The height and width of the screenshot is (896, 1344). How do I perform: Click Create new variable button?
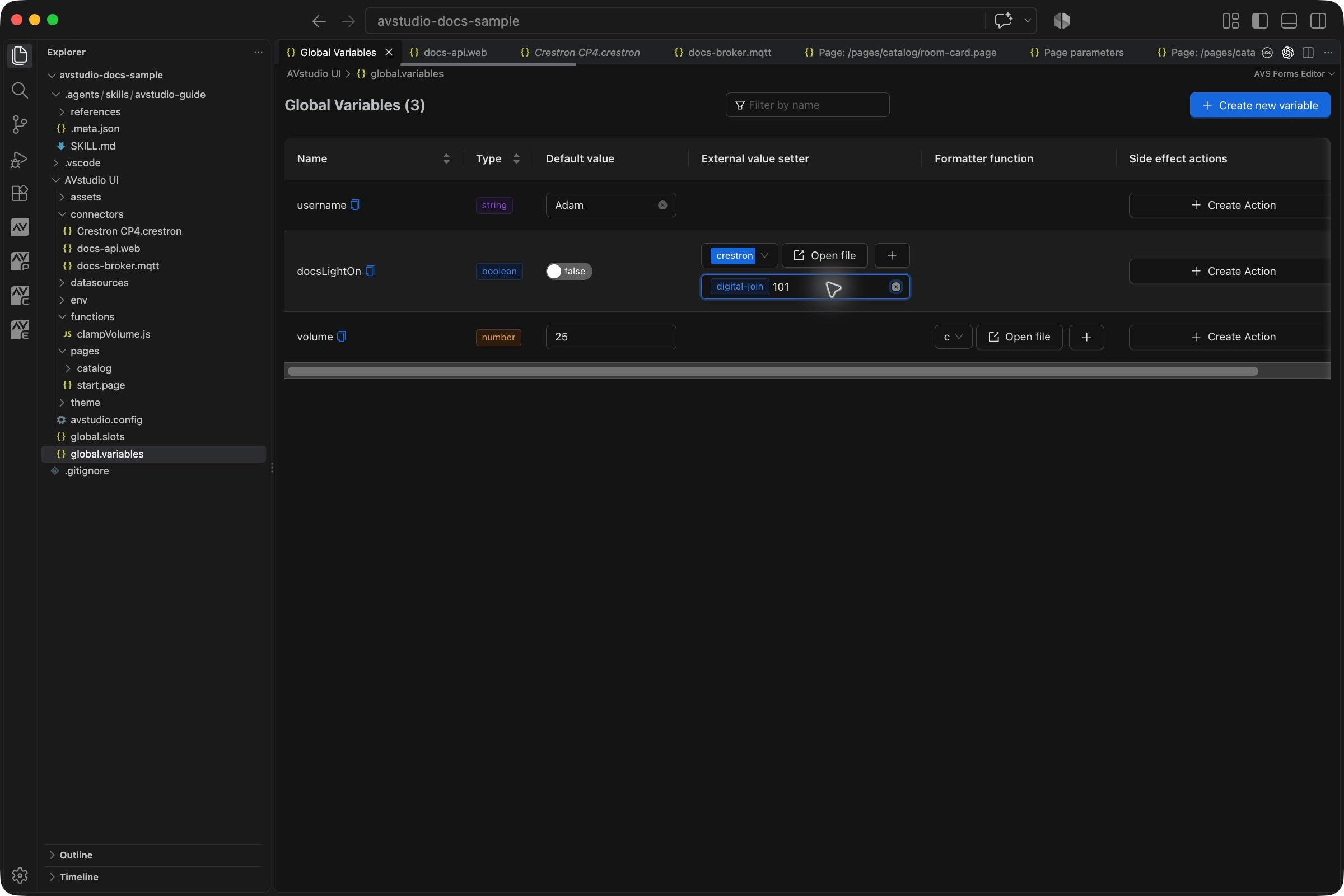point(1259,105)
